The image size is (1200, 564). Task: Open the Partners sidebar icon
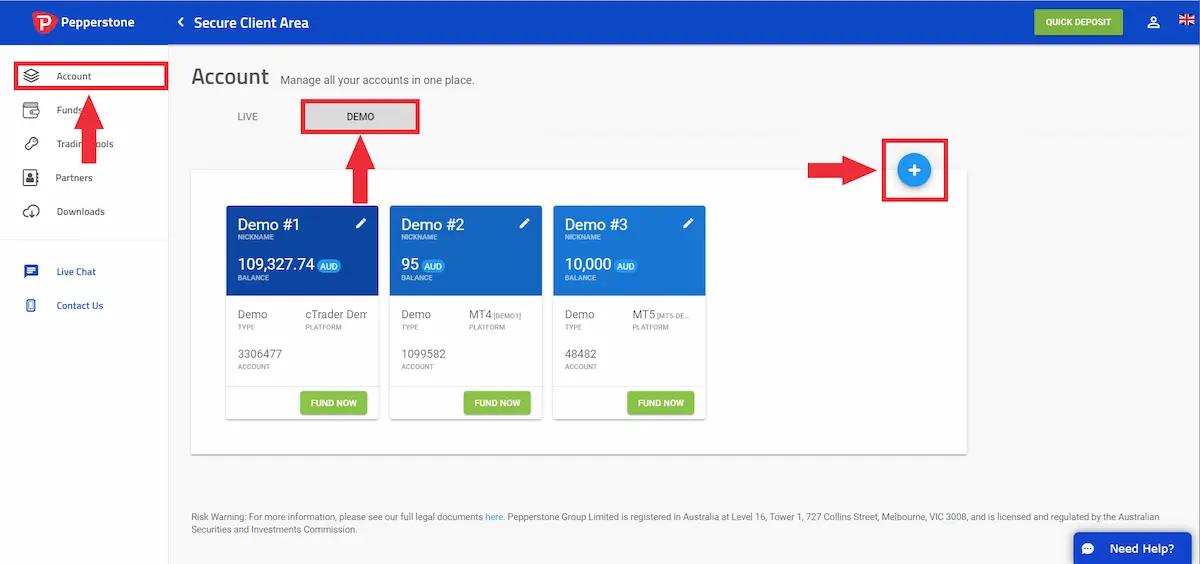pos(31,178)
